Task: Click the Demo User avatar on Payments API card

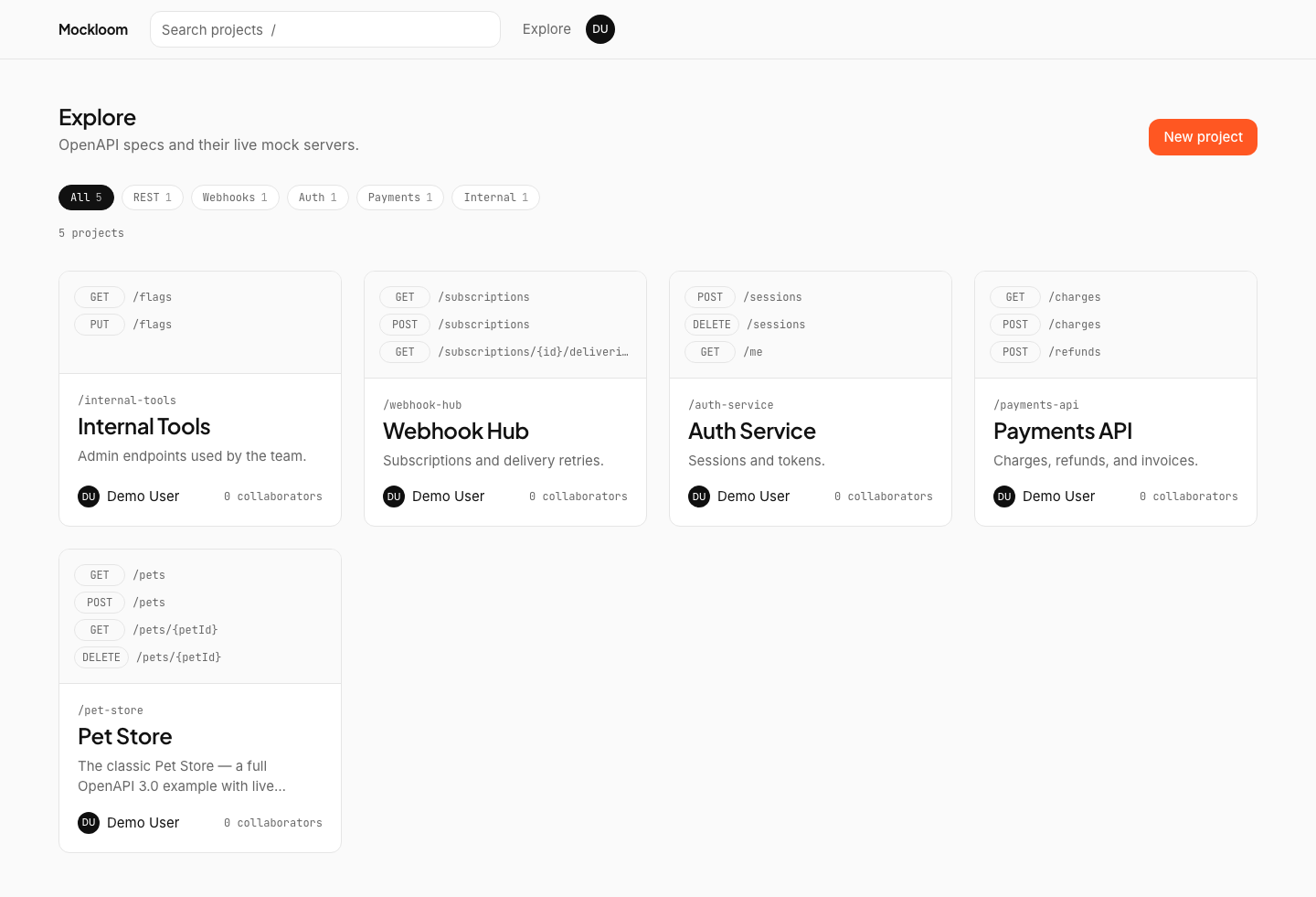Action: click(x=1004, y=497)
